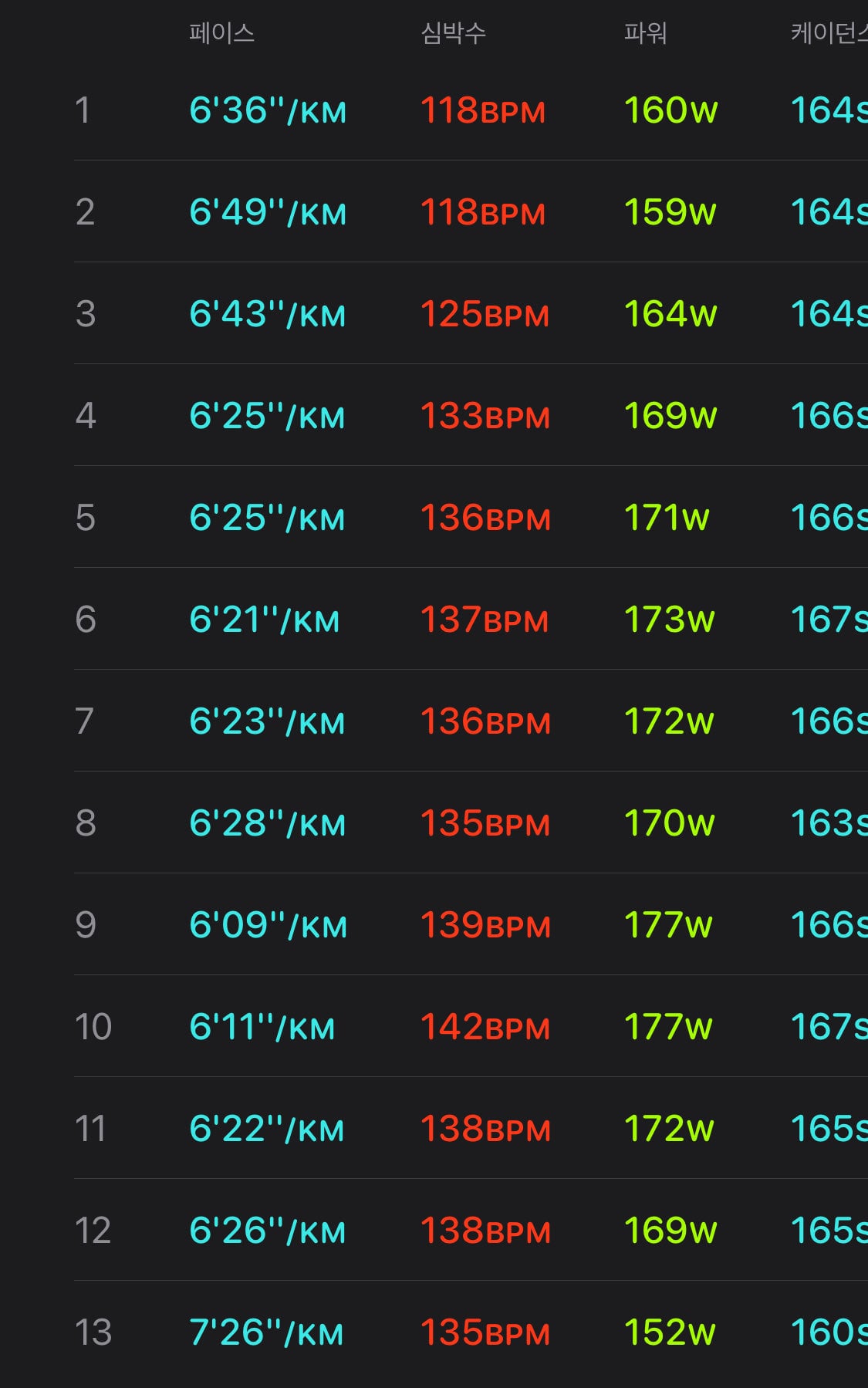868x1388 pixels.
Task: Tap the 169W power in split 4
Action: point(670,415)
